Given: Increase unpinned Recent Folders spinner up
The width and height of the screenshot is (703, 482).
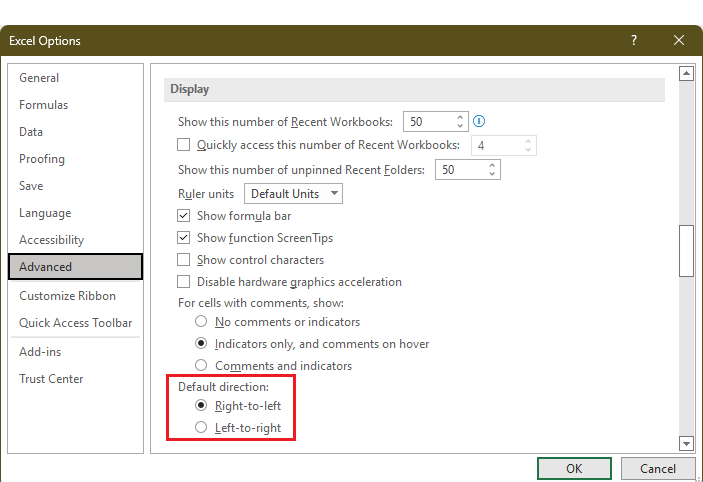Looking at the screenshot, I should (492, 166).
